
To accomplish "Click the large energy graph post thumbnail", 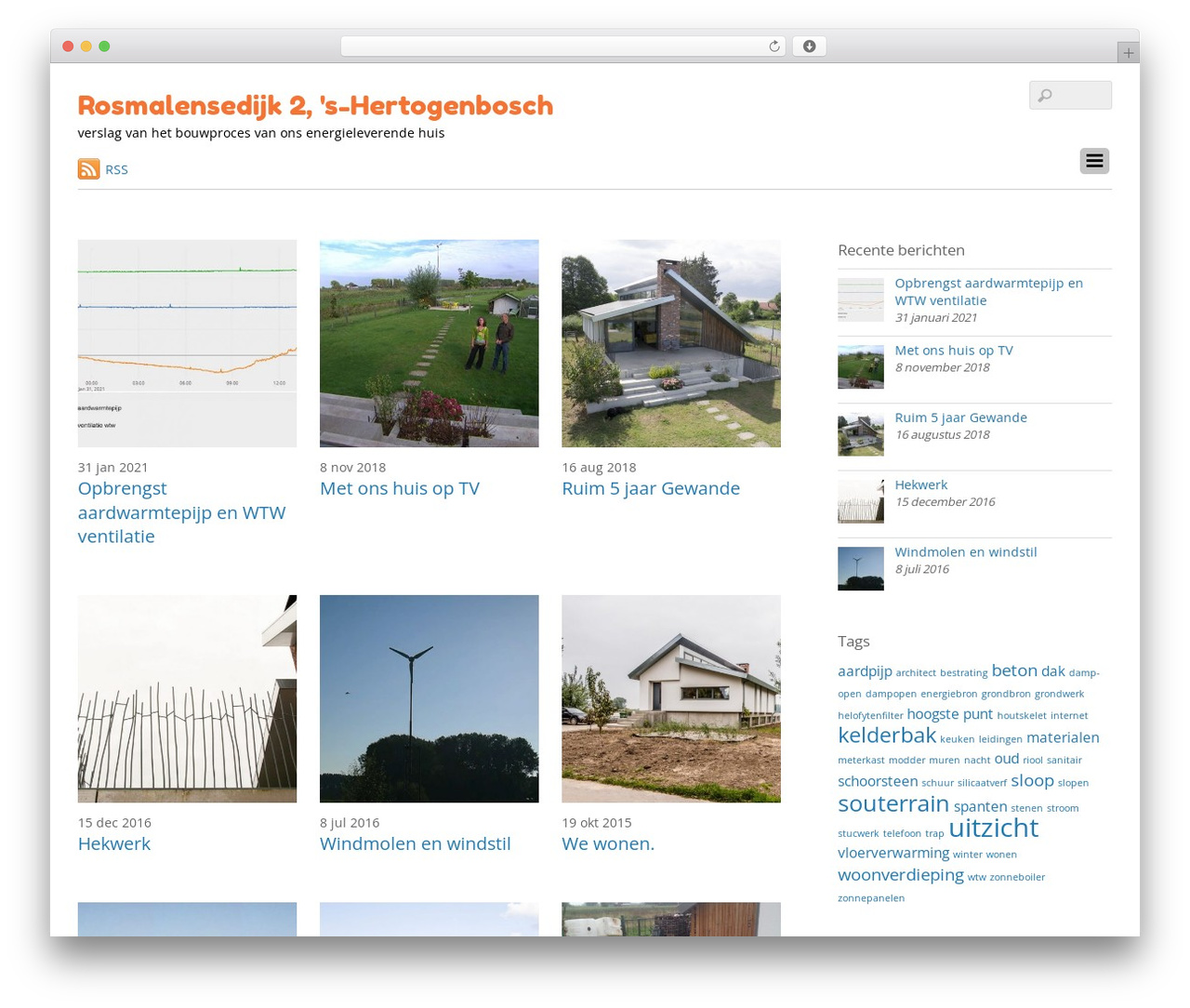I will [x=187, y=343].
